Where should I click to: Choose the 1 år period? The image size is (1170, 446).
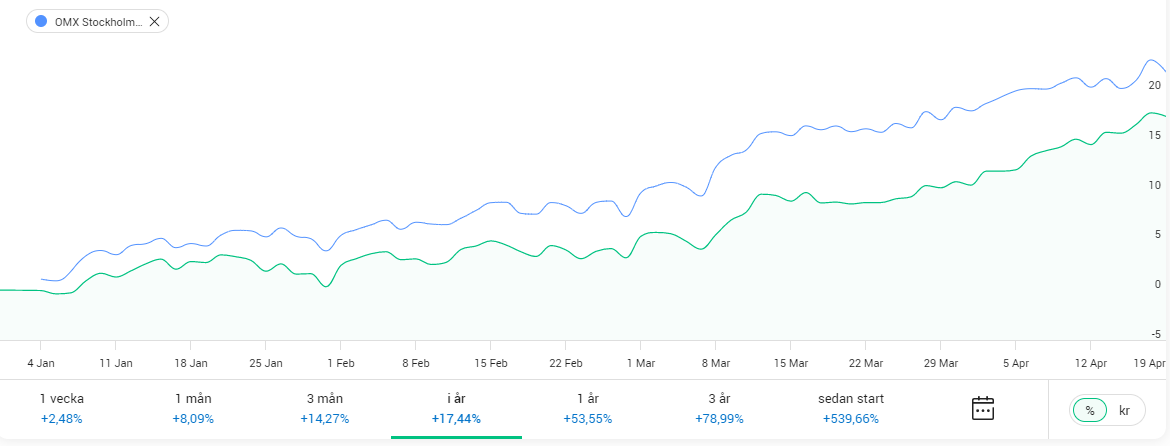[587, 408]
